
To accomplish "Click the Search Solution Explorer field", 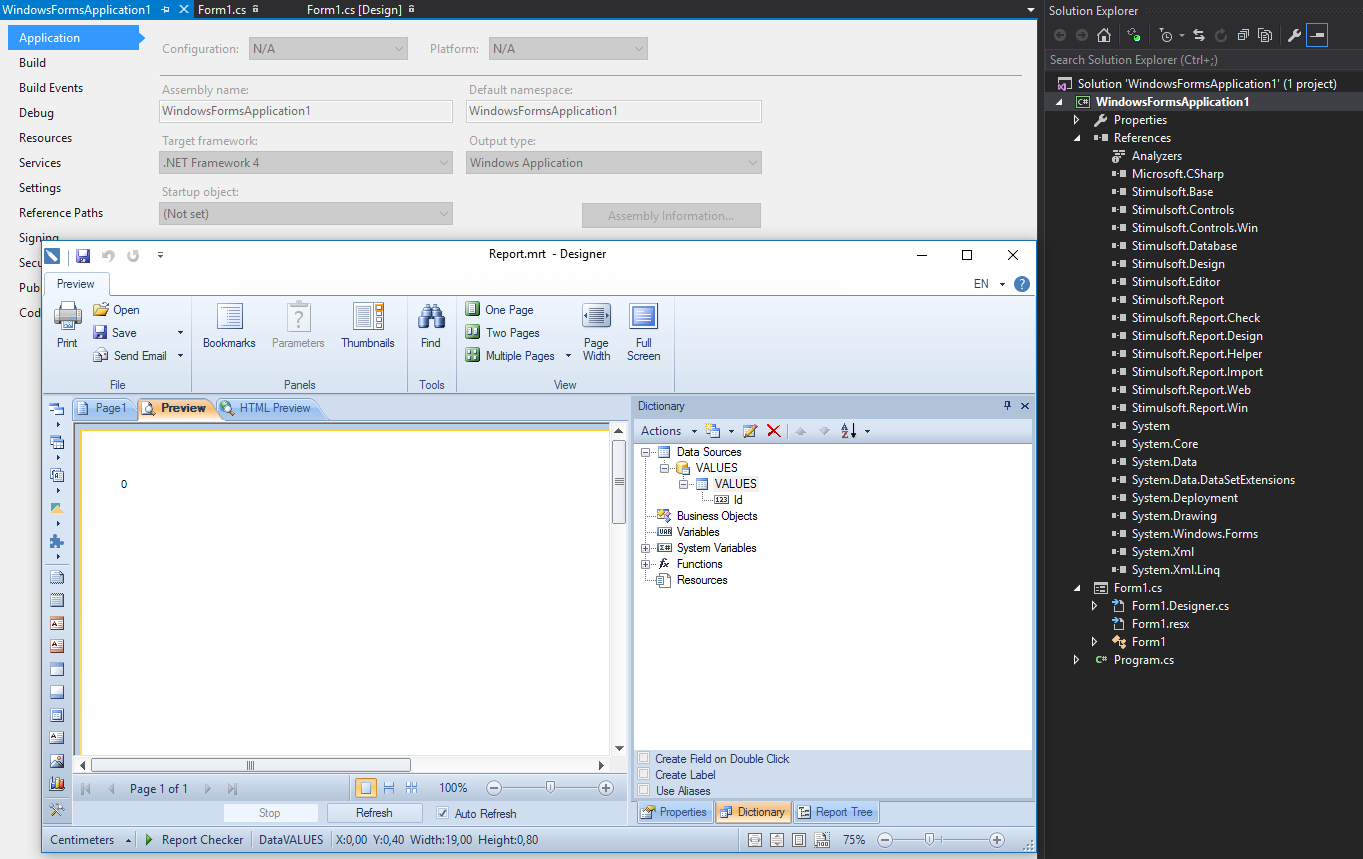I will pyautogui.click(x=1202, y=60).
